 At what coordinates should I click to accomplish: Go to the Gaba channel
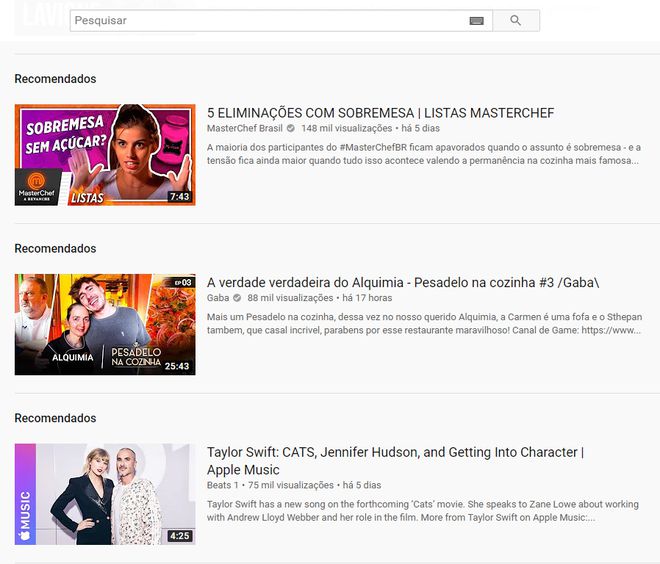point(218,298)
